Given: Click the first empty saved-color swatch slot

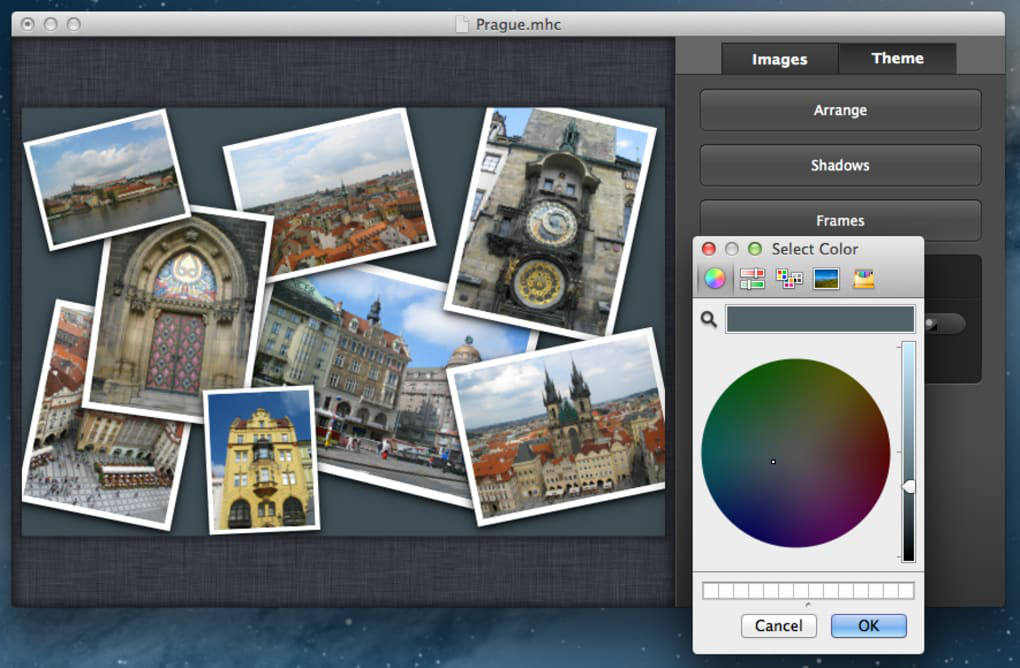Looking at the screenshot, I should click(710, 591).
